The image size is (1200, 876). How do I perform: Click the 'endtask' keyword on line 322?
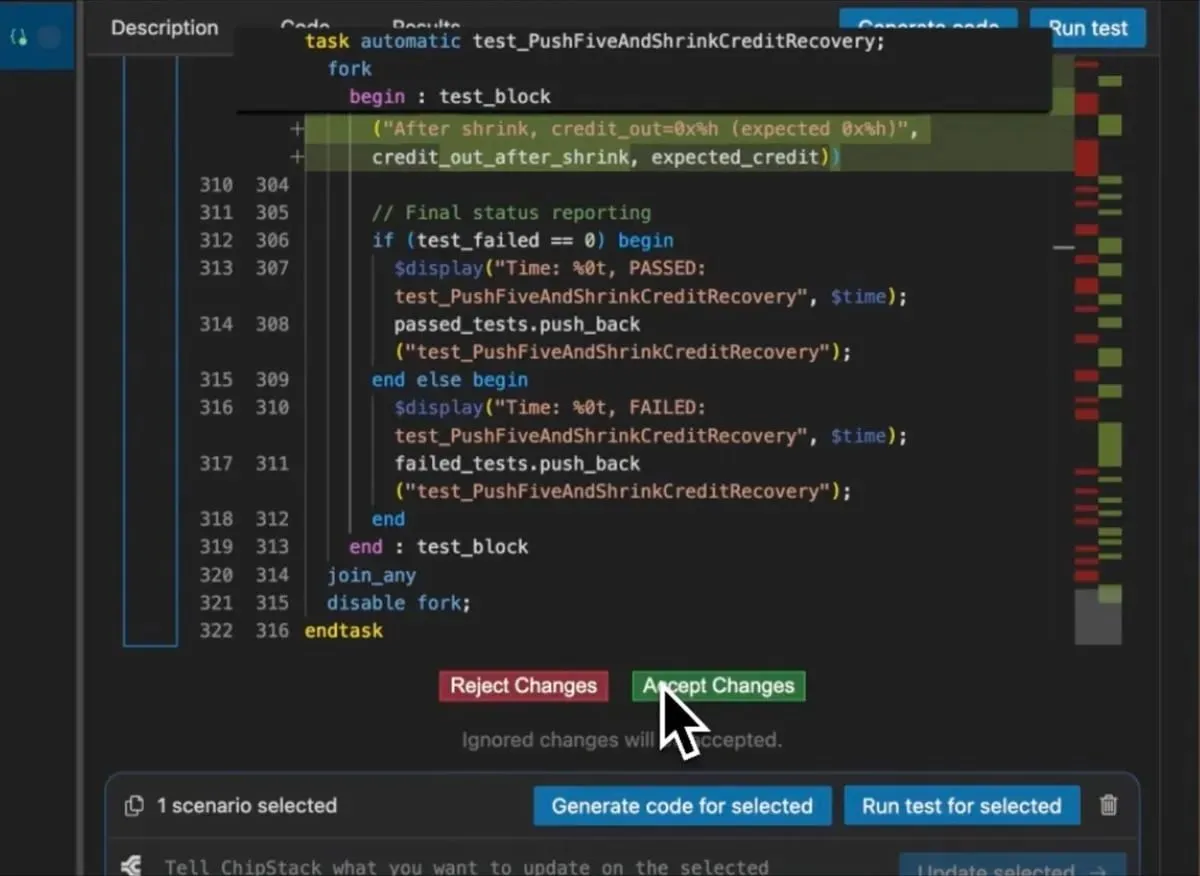(343, 630)
